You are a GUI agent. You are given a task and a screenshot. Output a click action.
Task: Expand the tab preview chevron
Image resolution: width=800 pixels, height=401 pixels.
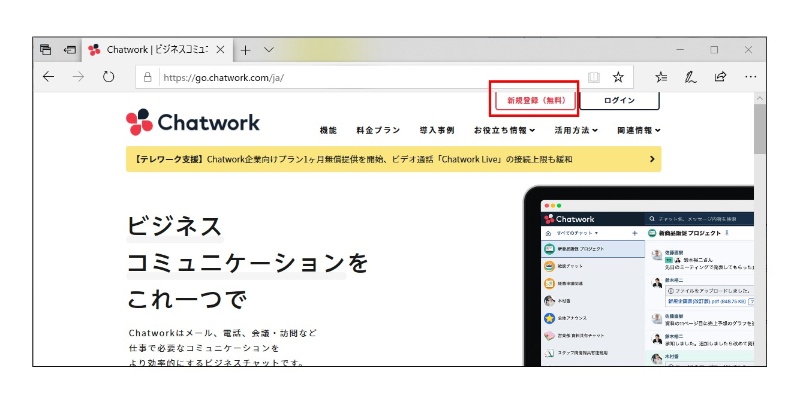269,49
